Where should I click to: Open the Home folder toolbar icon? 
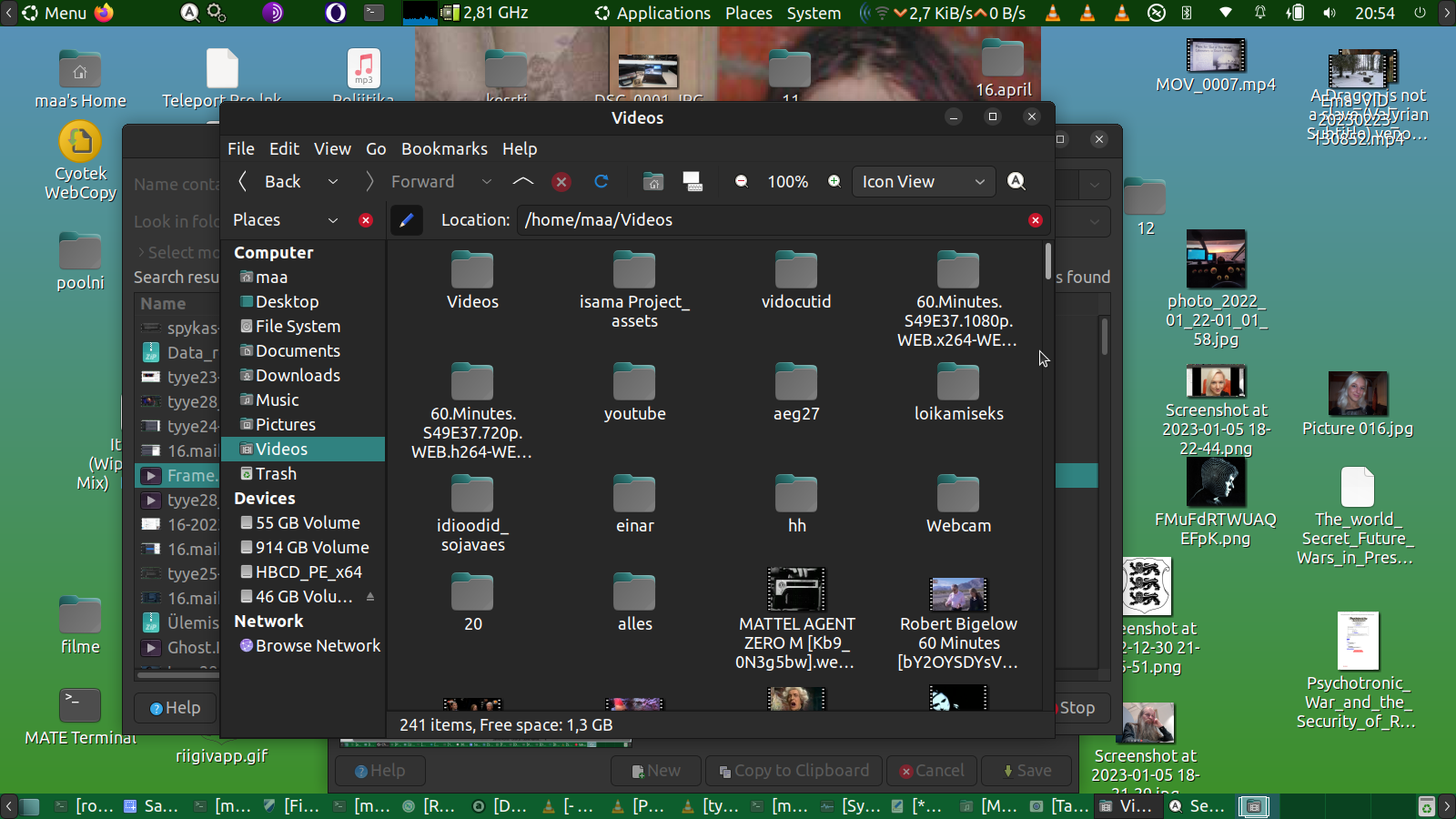653,182
